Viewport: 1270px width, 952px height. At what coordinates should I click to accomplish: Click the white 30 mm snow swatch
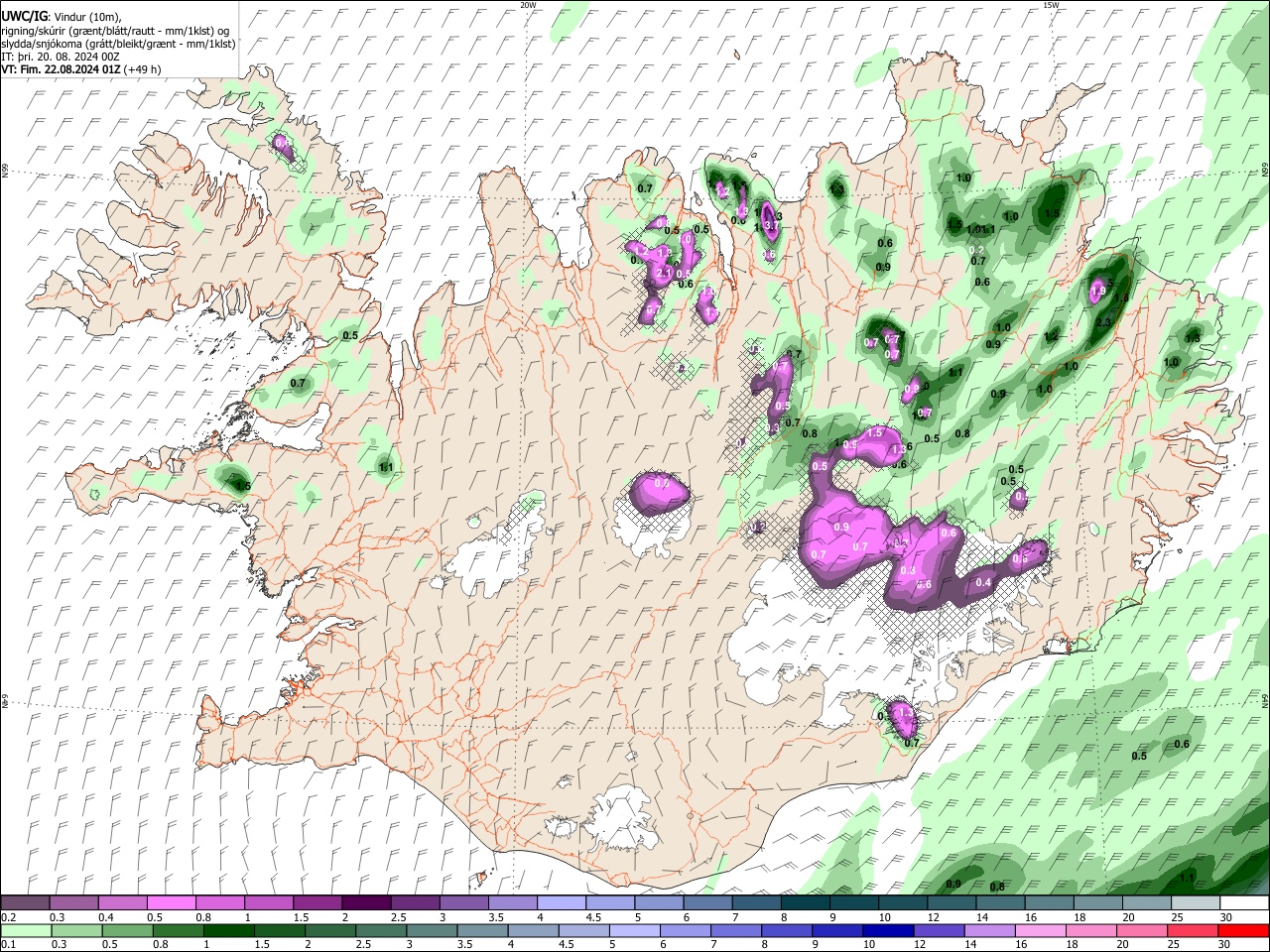pos(1244,902)
